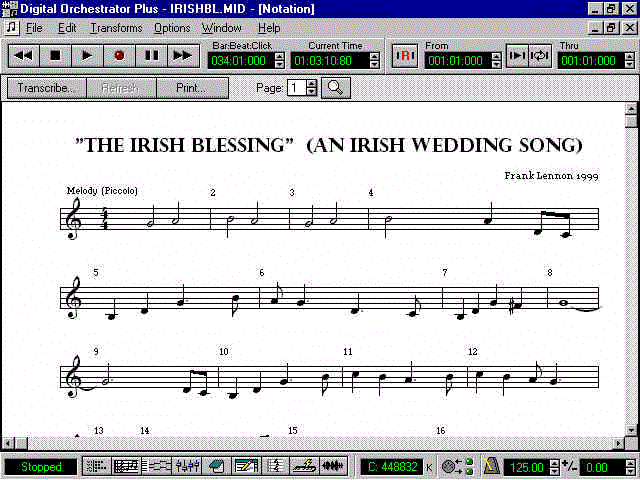
Task: Open the piano roll view icon
Action: 156,467
